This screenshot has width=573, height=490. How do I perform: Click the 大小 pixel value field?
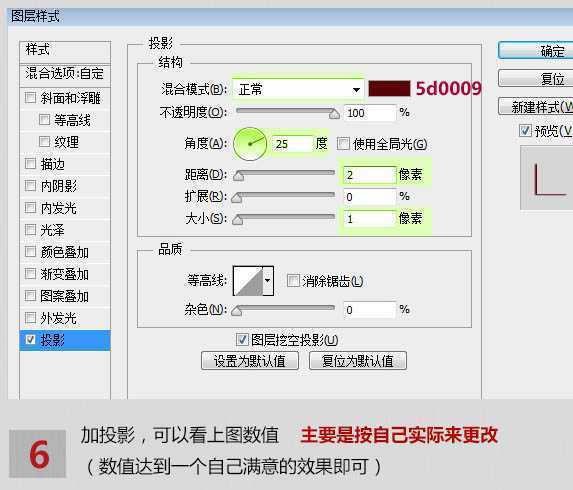click(x=369, y=219)
